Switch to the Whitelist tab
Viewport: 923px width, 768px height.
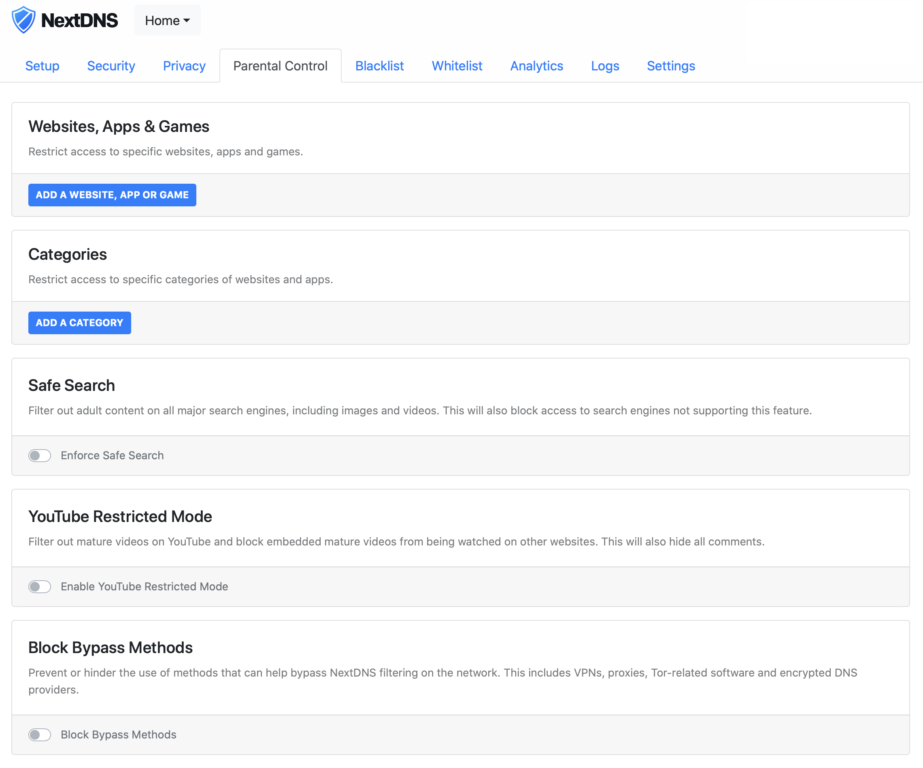[457, 66]
